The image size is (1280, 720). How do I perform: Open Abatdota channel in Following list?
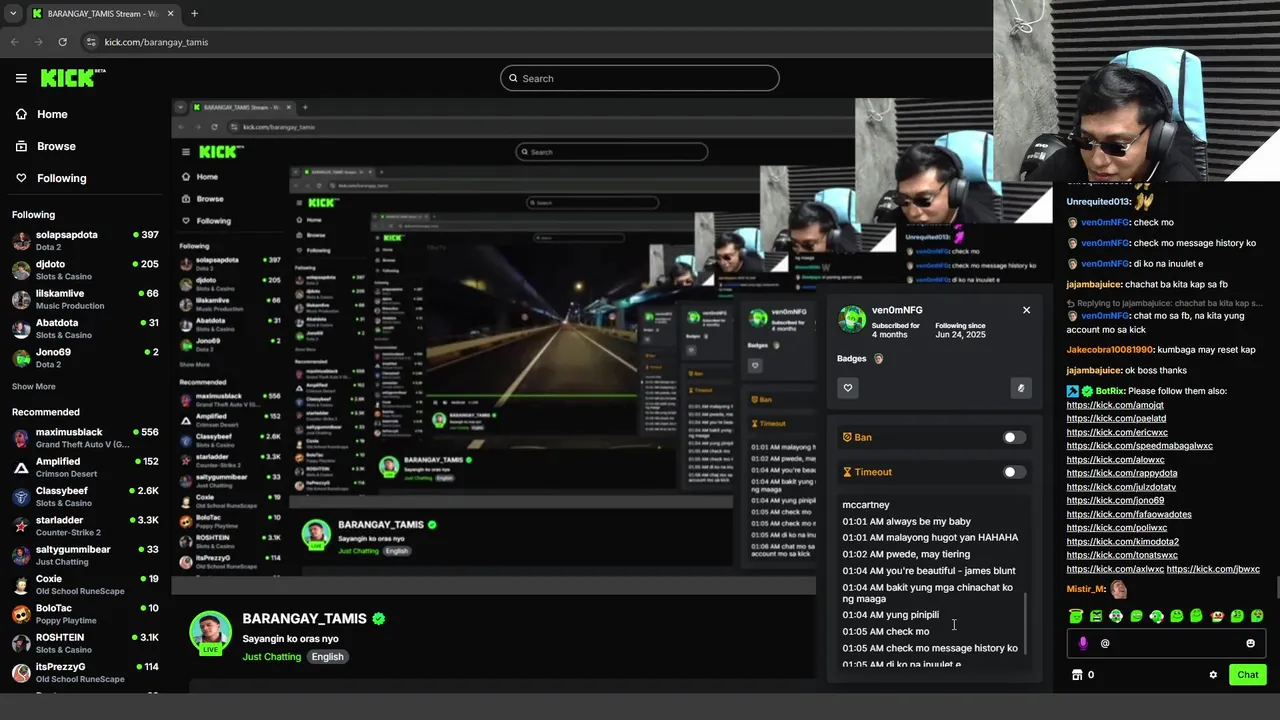coord(85,328)
